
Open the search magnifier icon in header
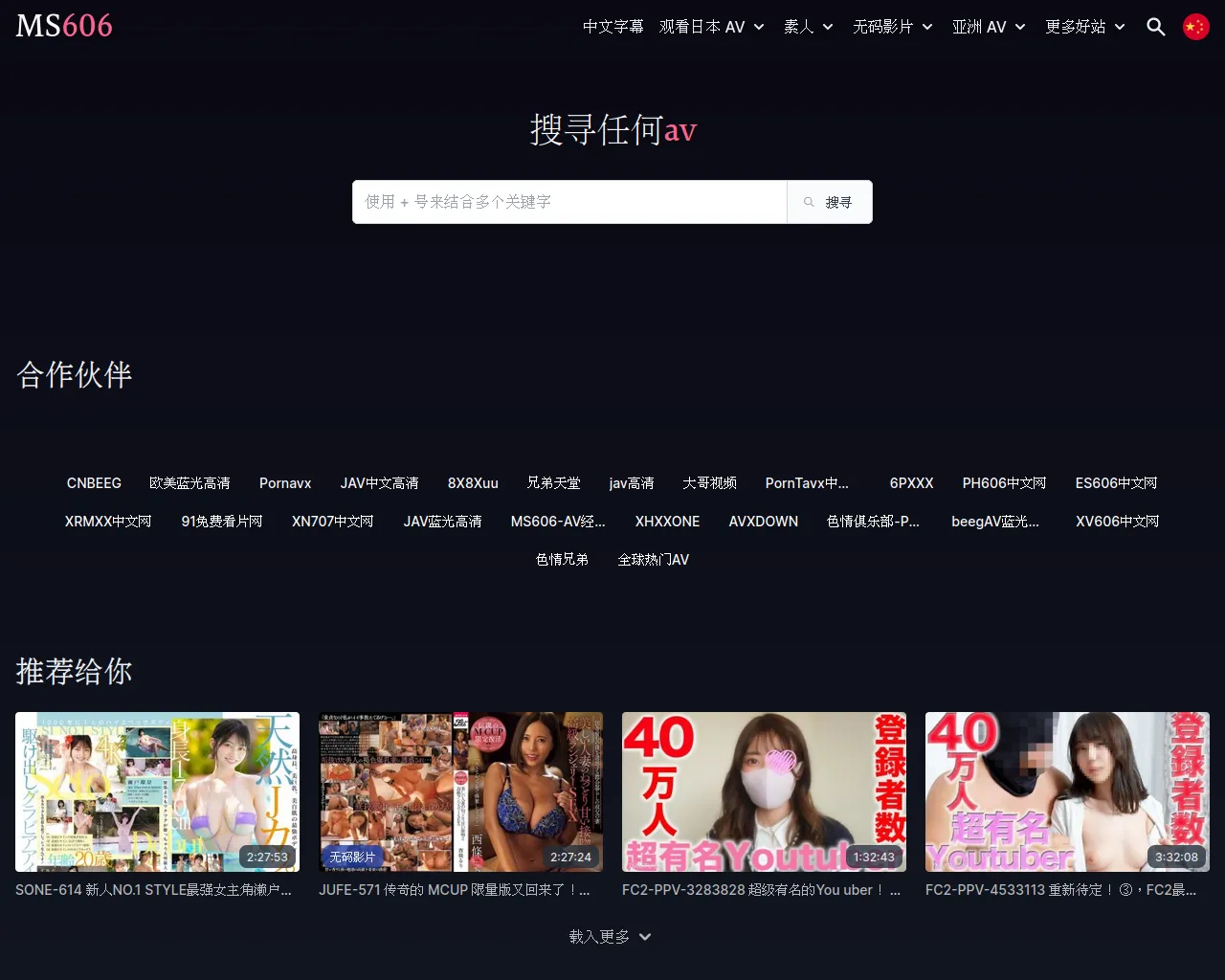pos(1156,27)
